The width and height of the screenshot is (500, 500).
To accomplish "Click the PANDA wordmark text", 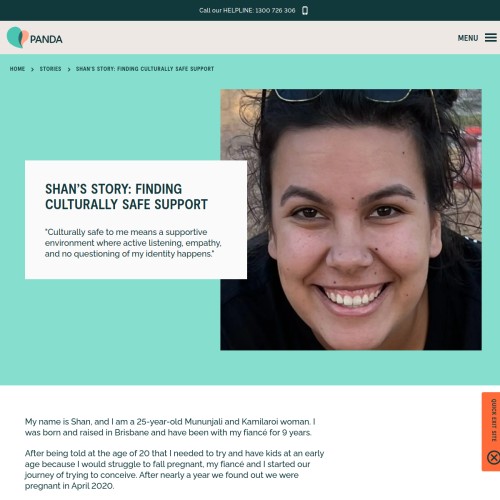I will (46, 39).
